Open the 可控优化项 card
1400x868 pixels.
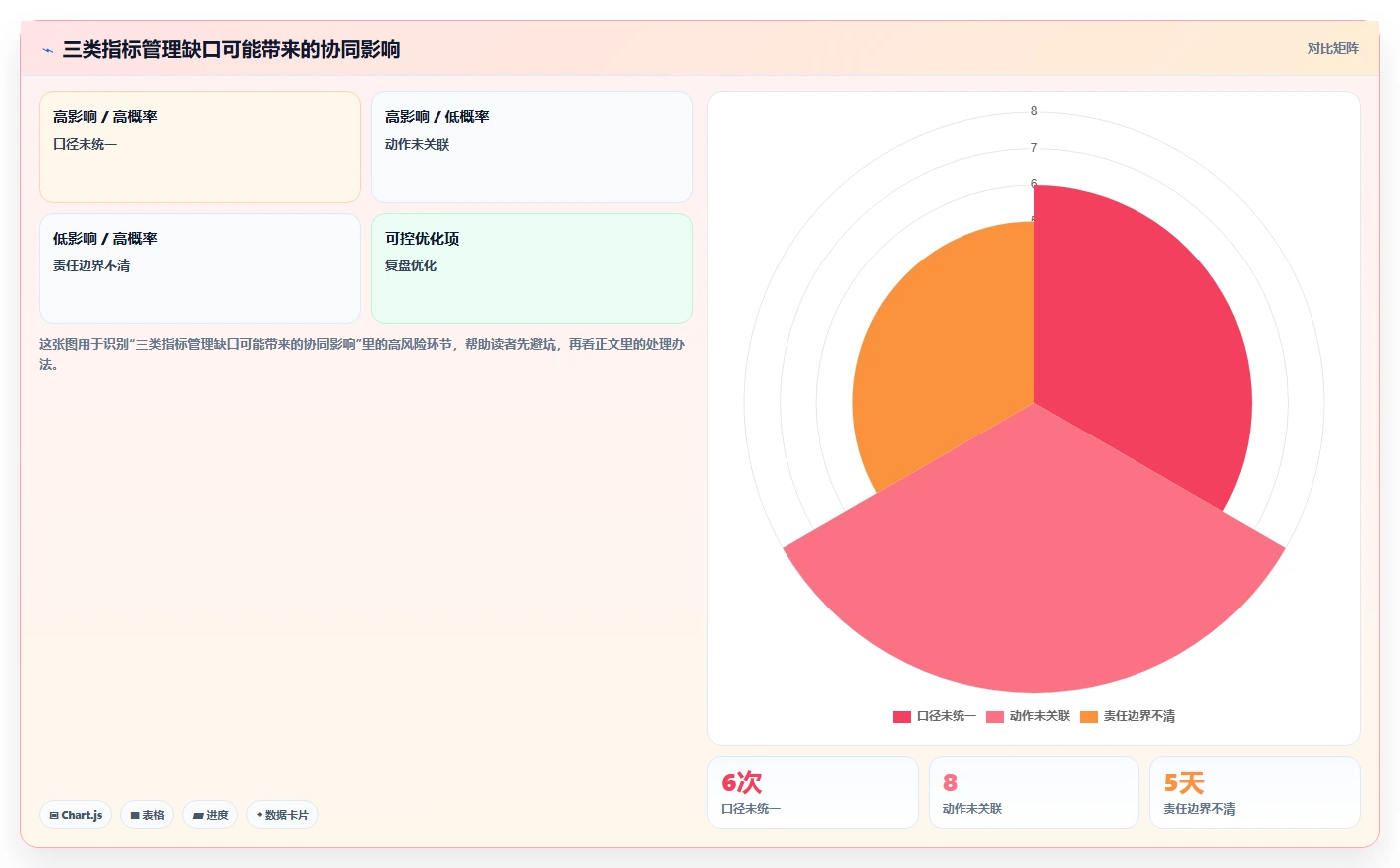[x=532, y=268]
